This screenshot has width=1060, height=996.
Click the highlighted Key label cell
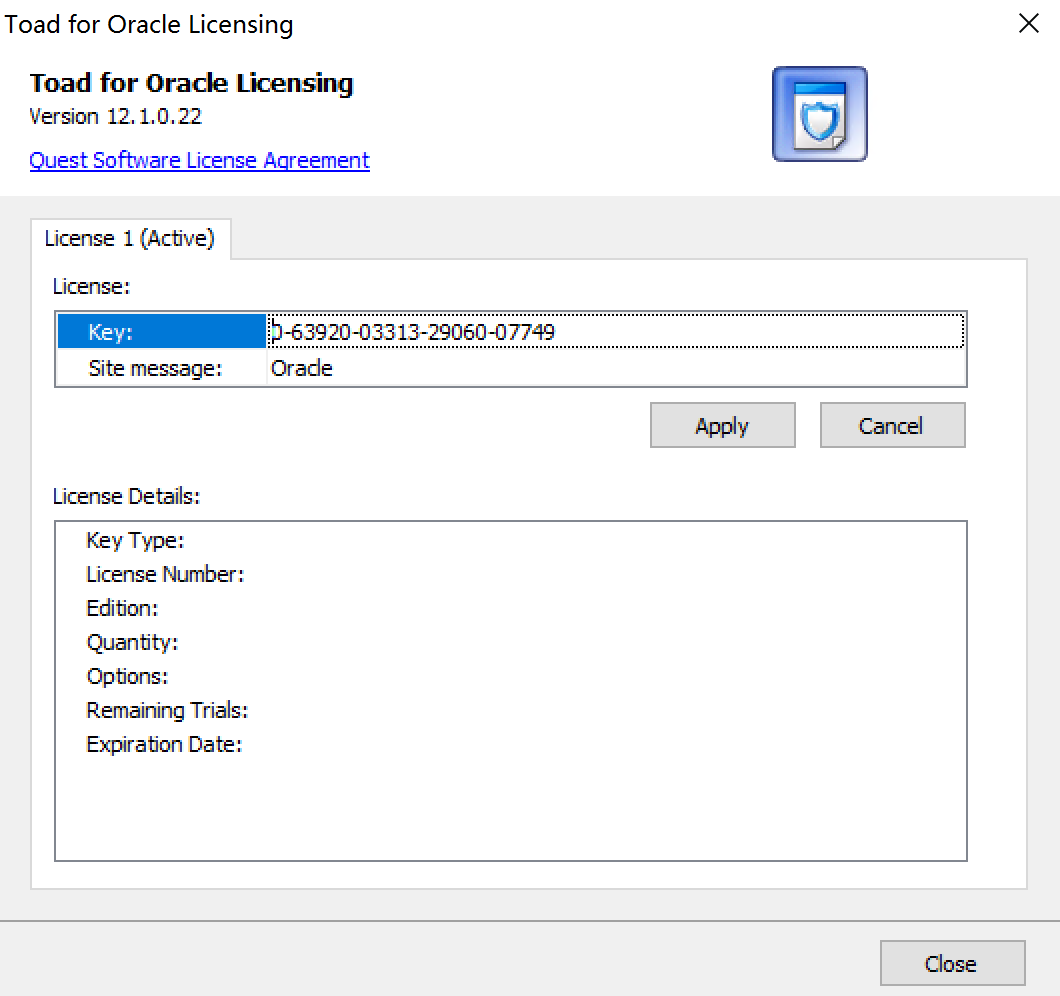click(x=161, y=332)
